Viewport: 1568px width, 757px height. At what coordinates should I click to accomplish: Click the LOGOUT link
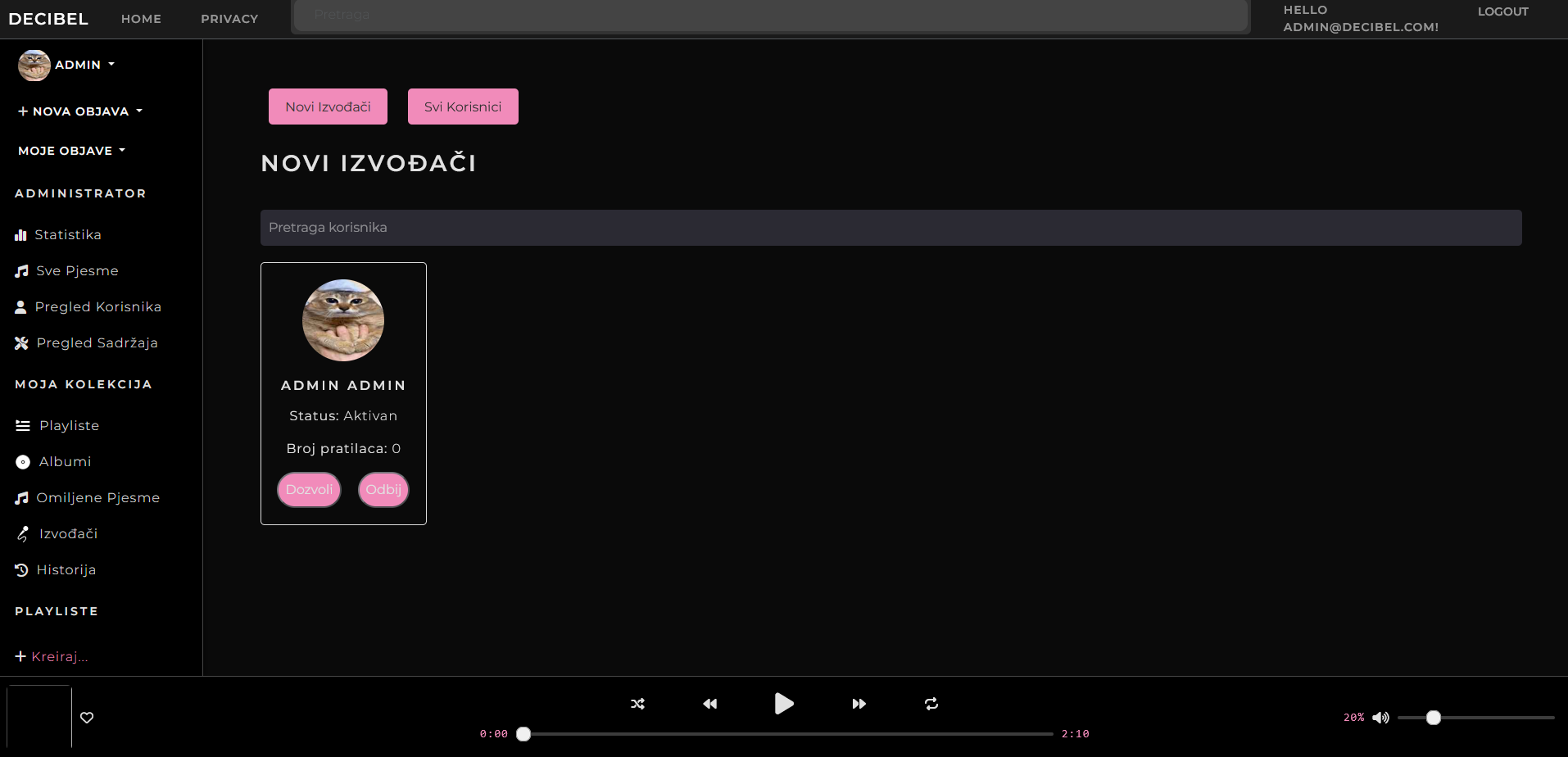pos(1502,11)
